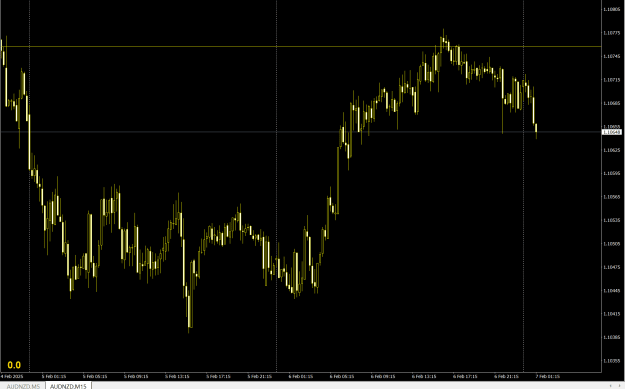This screenshot has height=389, width=625.
Task: Click the 1.10475 price axis label
Action: coord(611,267)
